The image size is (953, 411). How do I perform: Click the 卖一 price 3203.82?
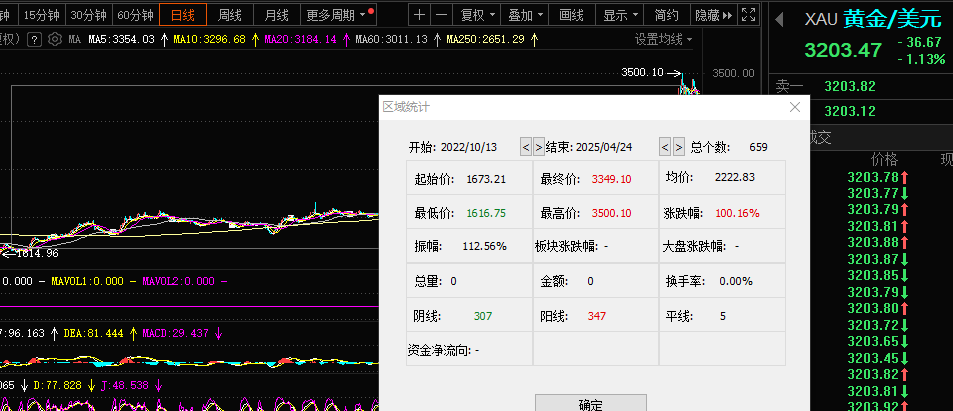(850, 86)
